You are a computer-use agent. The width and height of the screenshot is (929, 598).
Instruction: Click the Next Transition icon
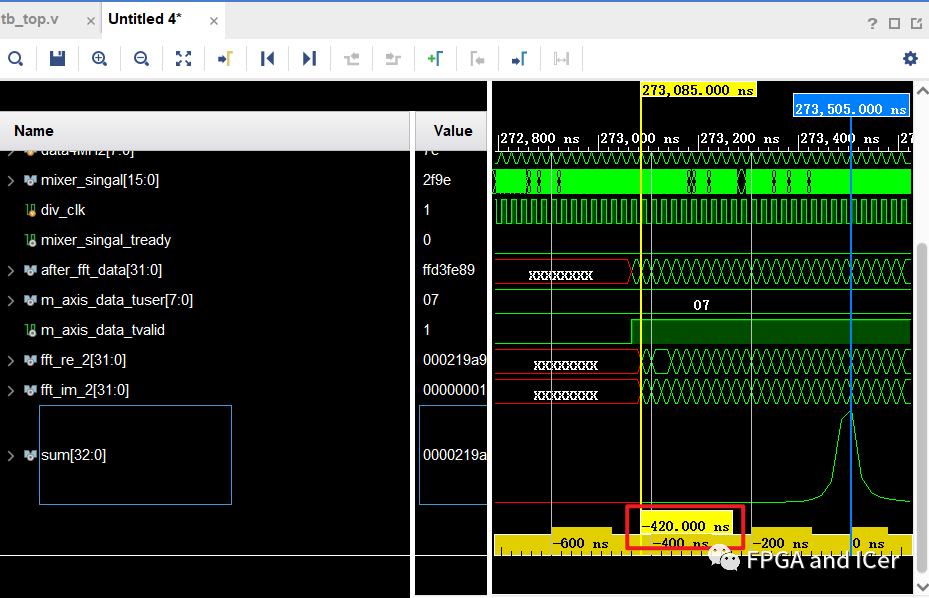(393, 59)
